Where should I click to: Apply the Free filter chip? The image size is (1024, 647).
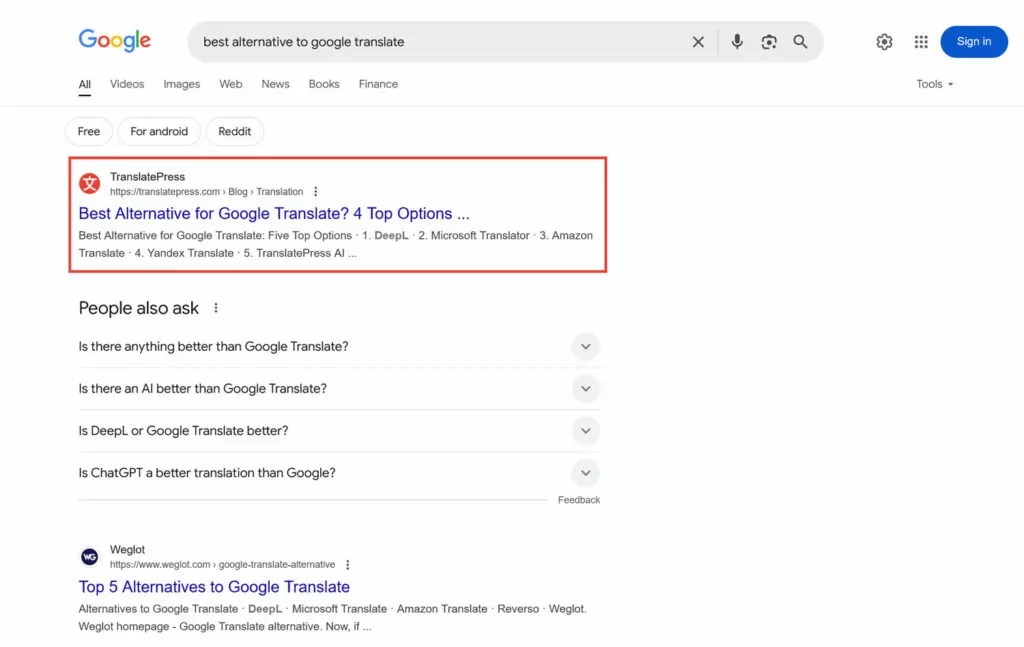coord(89,131)
